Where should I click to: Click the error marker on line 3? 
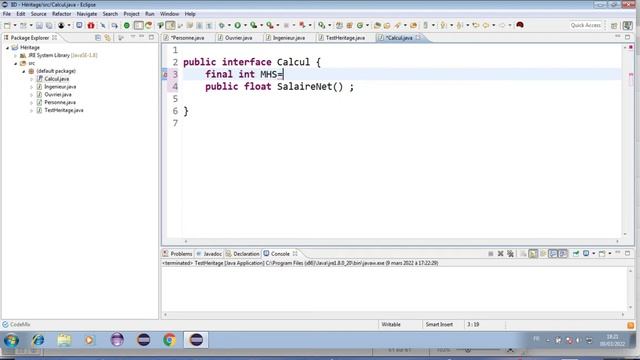tap(165, 74)
